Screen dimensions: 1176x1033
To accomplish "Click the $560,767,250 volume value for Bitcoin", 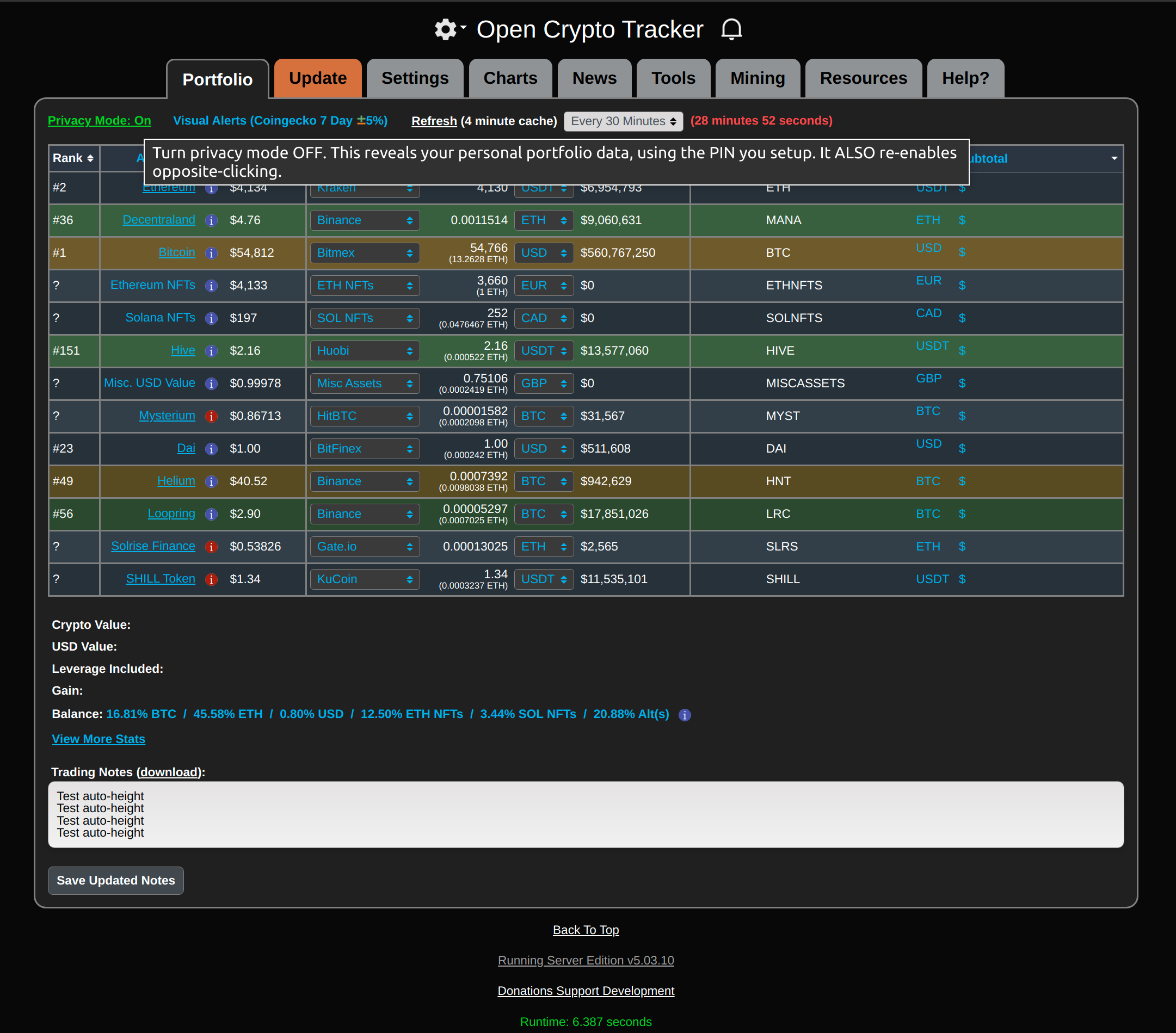I will [x=617, y=253].
